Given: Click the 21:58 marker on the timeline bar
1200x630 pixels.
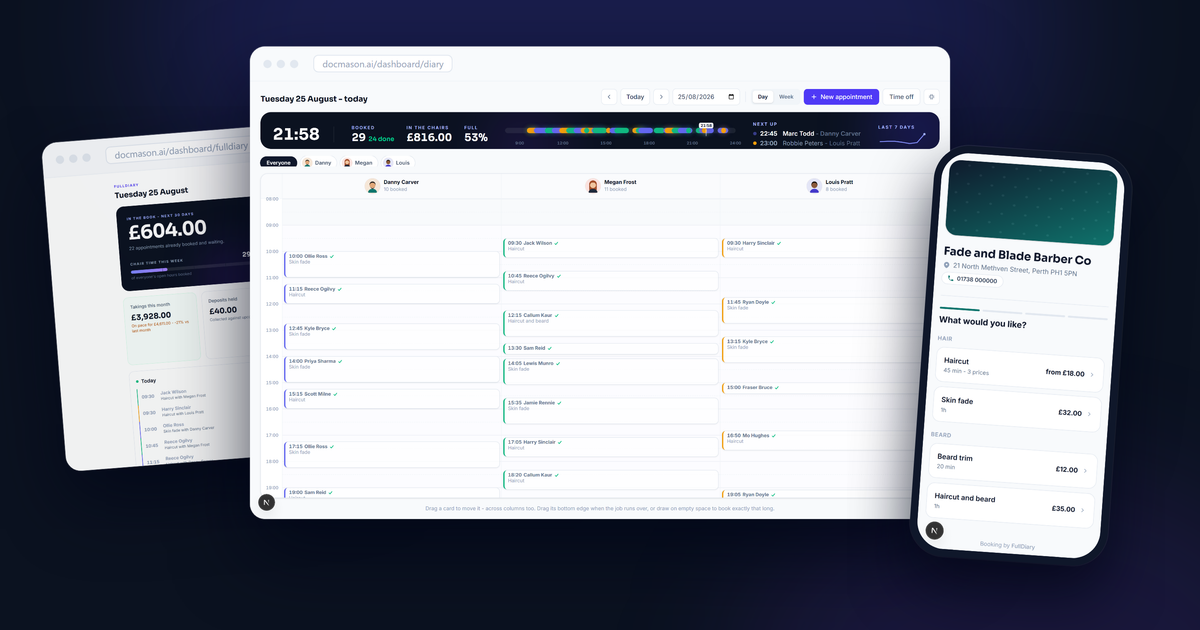Looking at the screenshot, I should [x=706, y=126].
